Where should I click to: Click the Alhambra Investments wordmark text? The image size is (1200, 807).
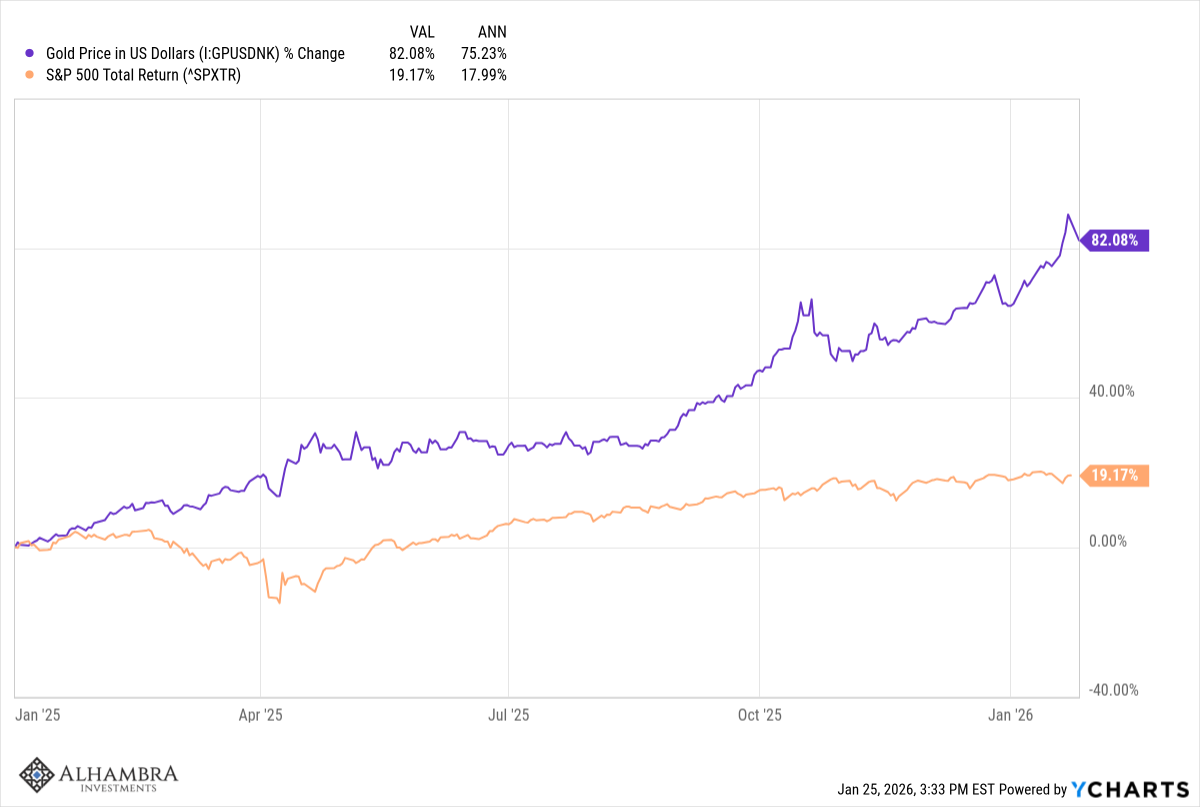[119, 776]
